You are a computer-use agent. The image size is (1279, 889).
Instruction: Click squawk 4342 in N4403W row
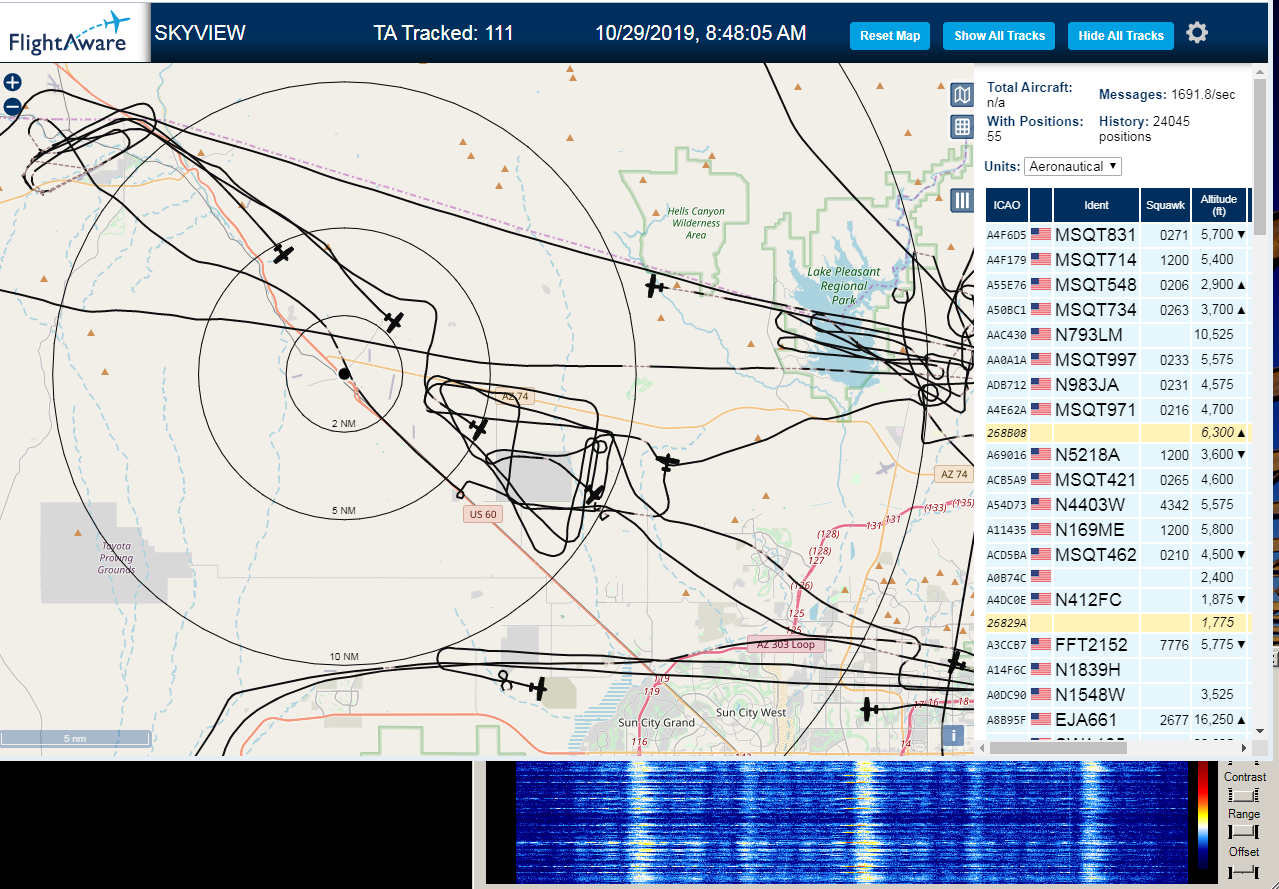(1165, 505)
